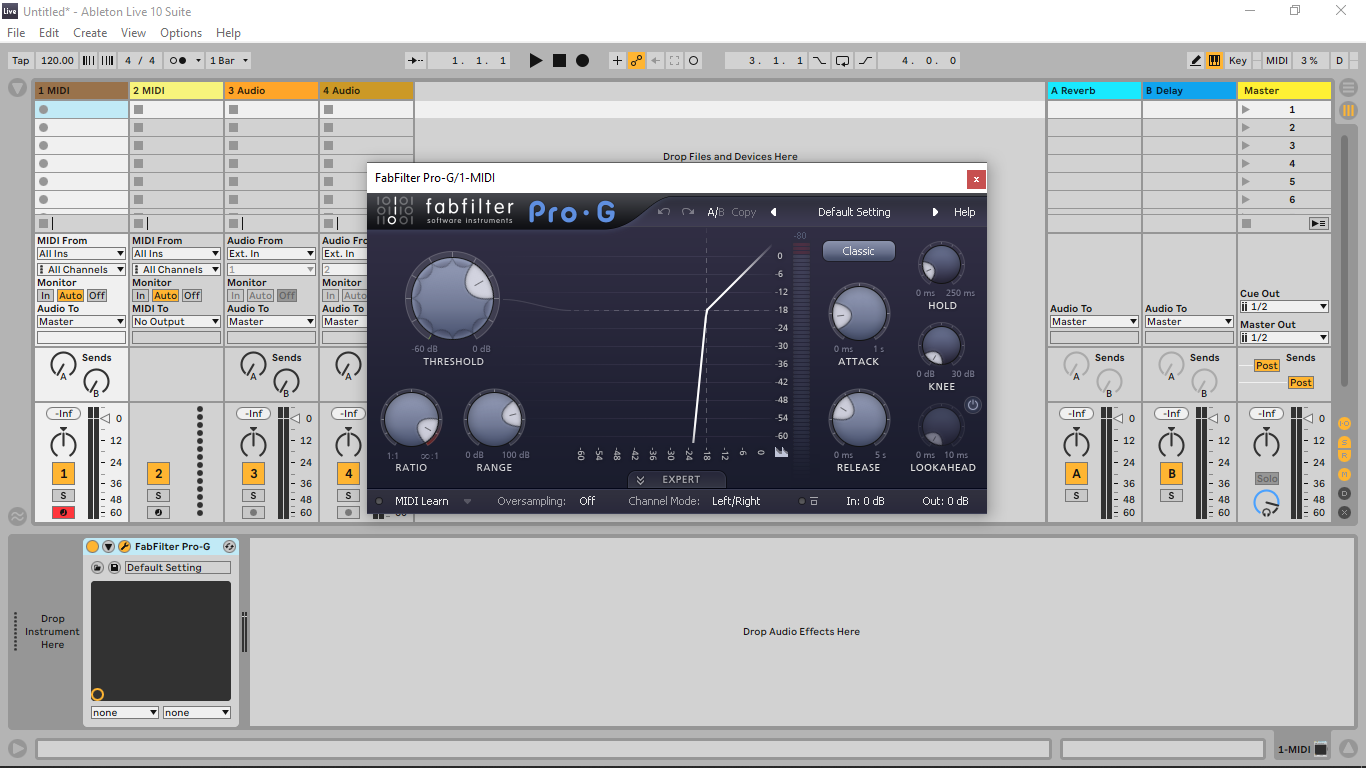Click the Pro-G level meter scale icon
Viewport: 1366px width, 768px height.
coord(781,452)
